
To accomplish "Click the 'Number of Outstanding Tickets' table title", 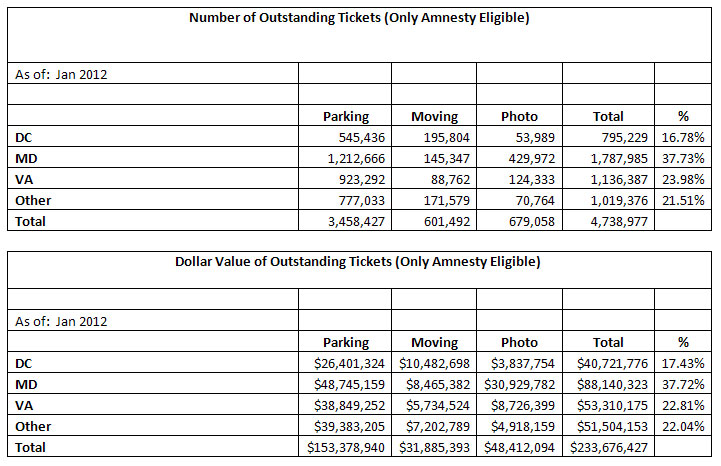I will pos(359,19).
